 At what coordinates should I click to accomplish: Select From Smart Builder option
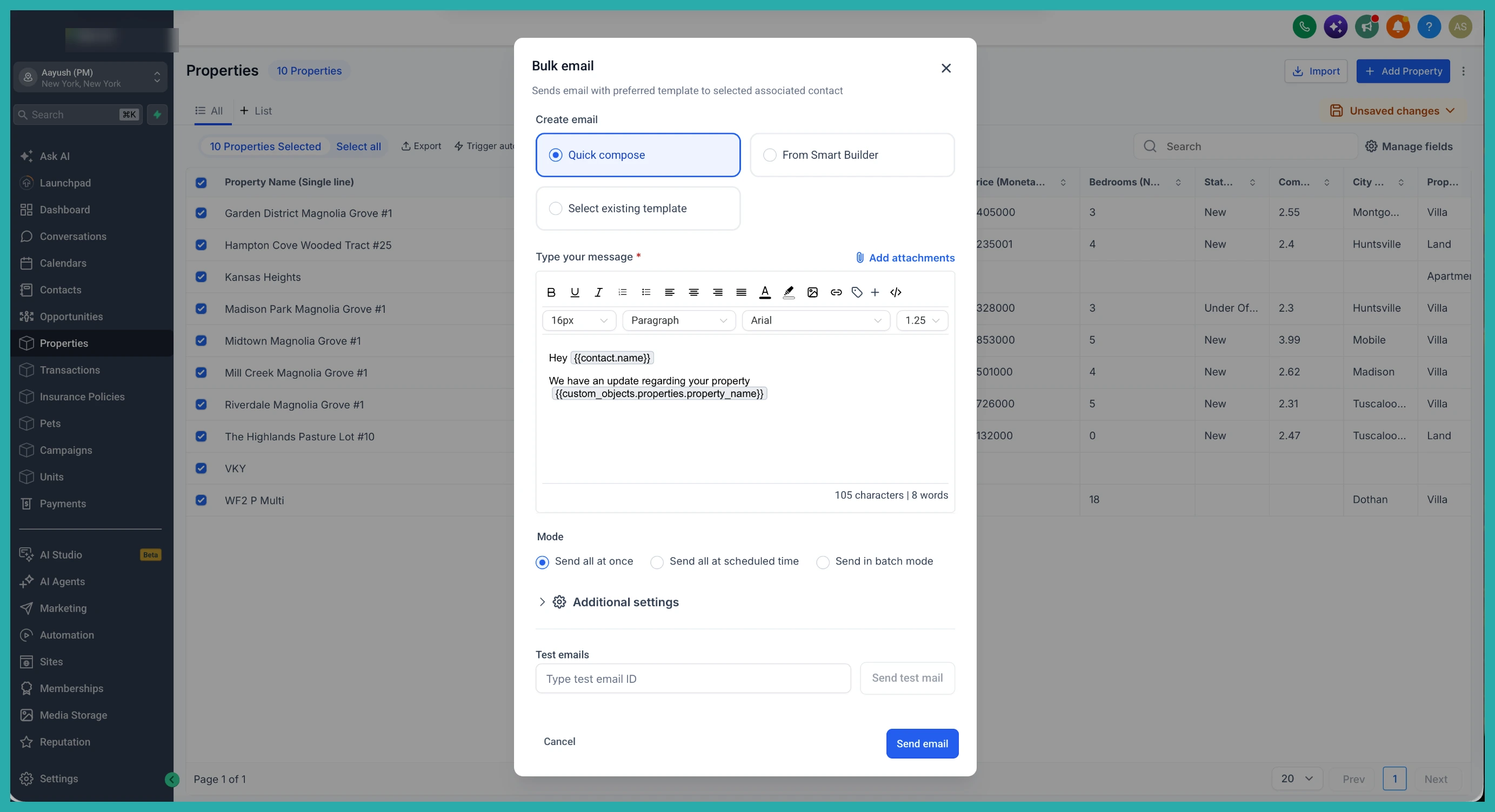point(852,155)
